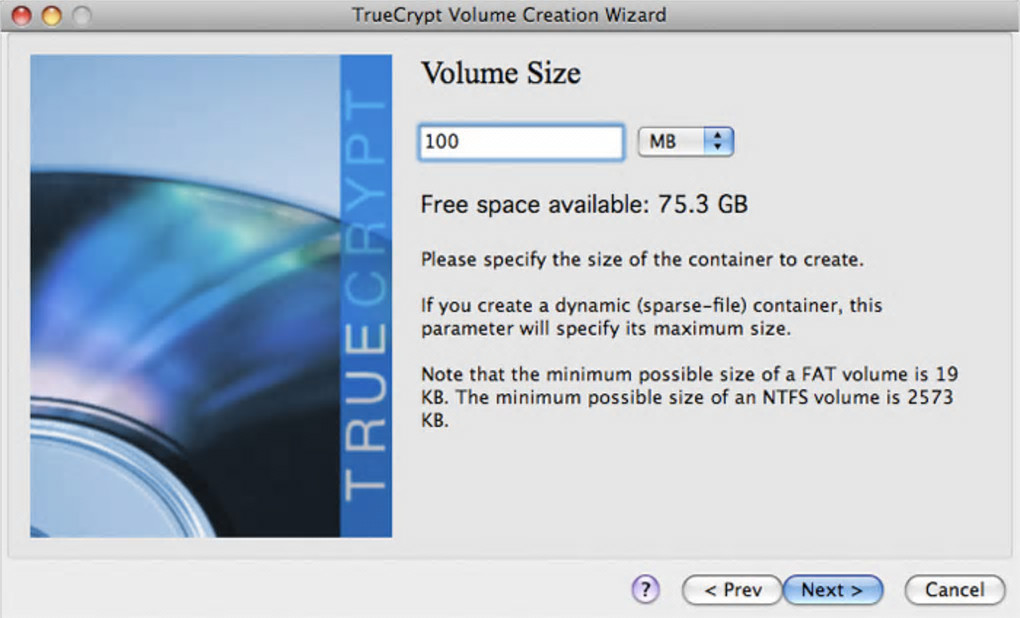Open help via the question mark icon

pos(645,589)
